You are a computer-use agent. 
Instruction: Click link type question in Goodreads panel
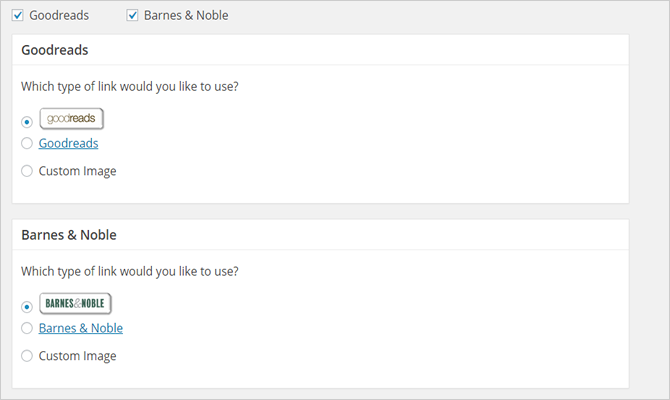[x=130, y=86]
